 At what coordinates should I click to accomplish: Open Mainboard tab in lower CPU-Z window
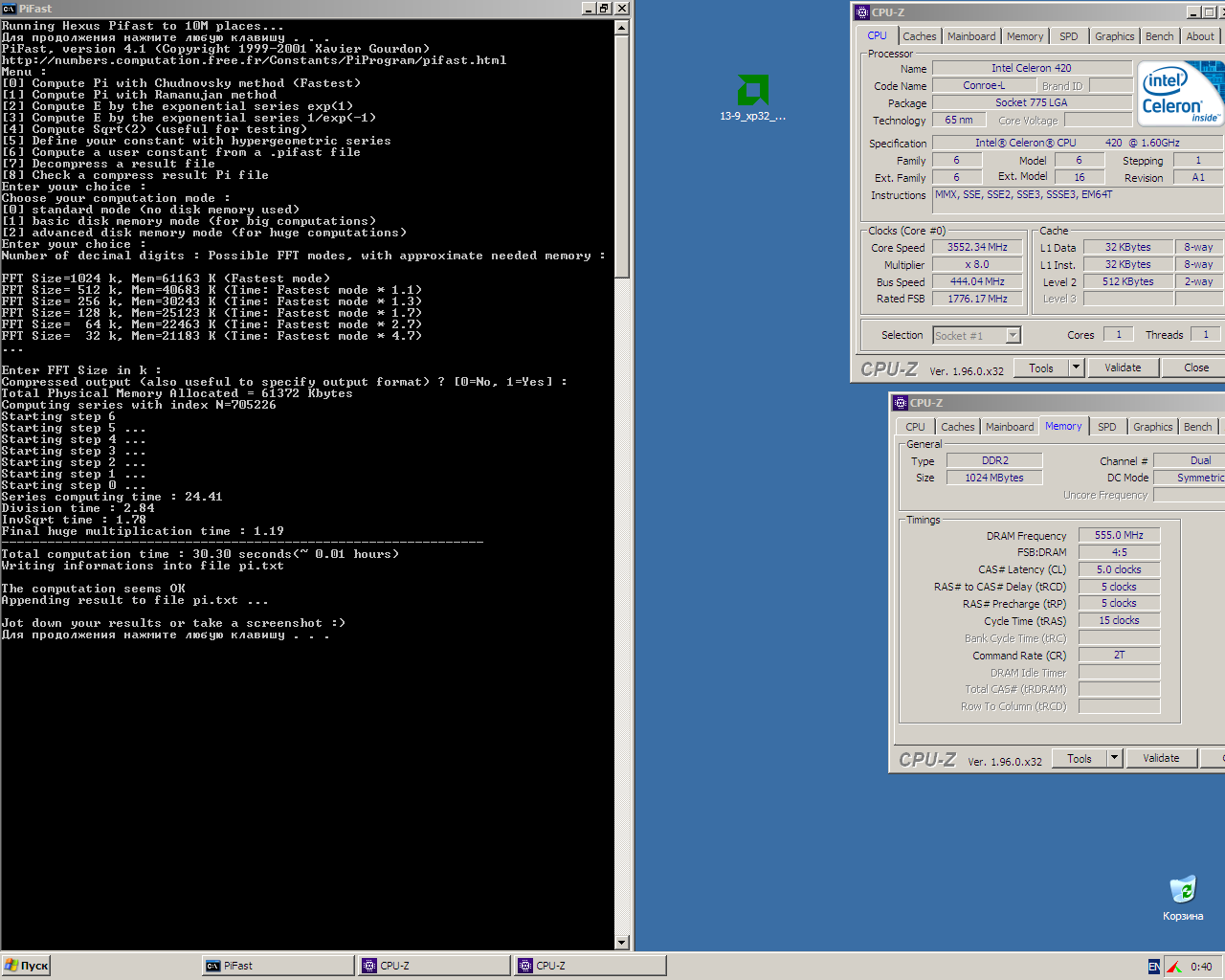1010,427
